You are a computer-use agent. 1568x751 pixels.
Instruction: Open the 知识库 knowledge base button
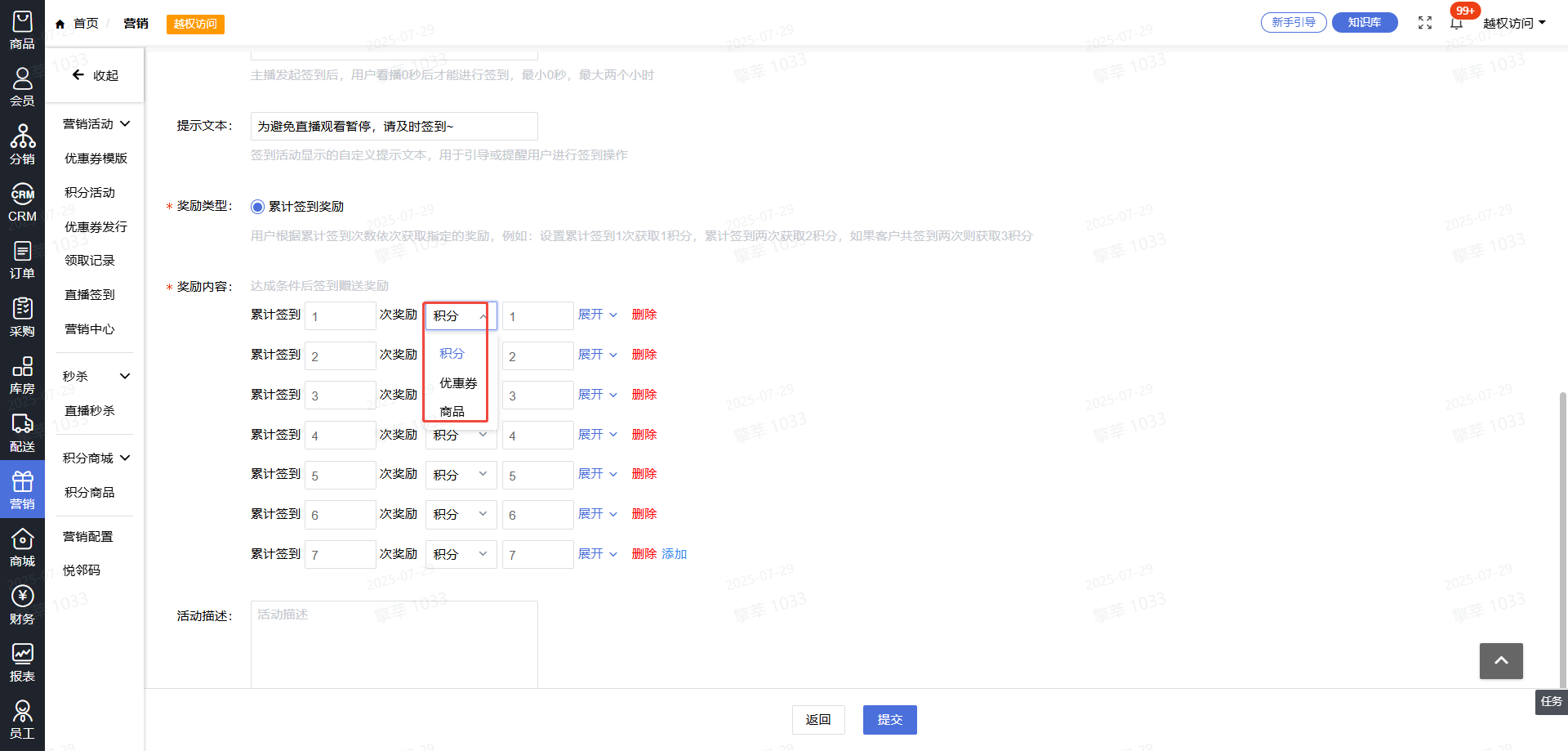pyautogui.click(x=1364, y=23)
